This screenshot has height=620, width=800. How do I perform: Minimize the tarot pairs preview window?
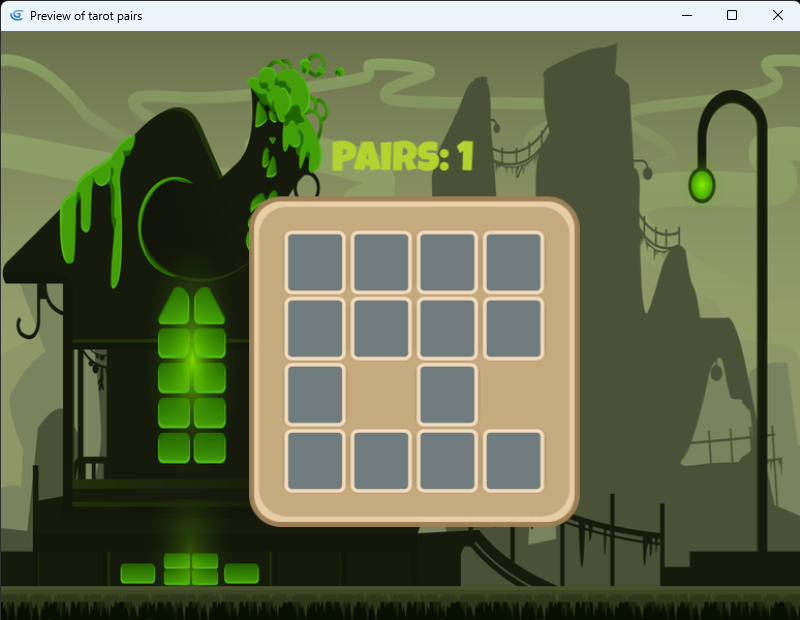[687, 15]
